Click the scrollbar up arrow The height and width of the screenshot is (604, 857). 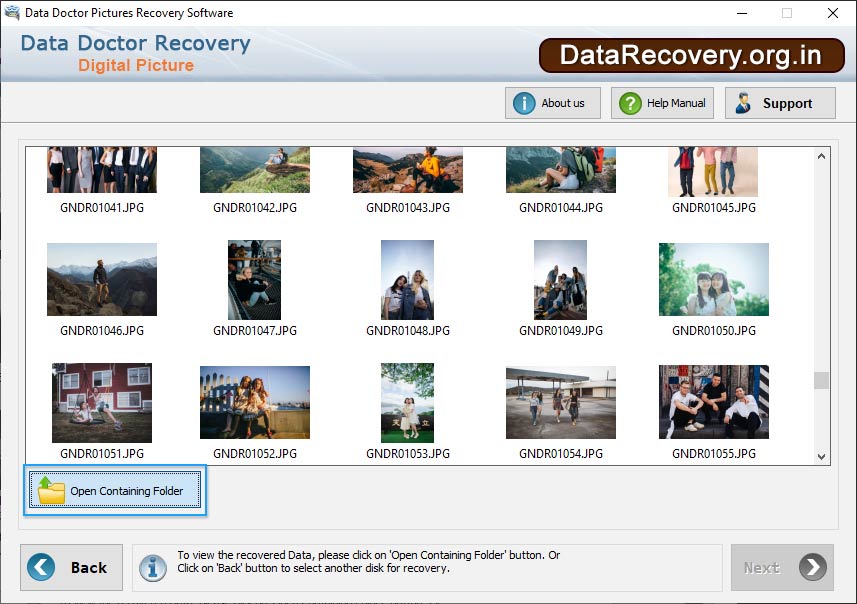[821, 156]
